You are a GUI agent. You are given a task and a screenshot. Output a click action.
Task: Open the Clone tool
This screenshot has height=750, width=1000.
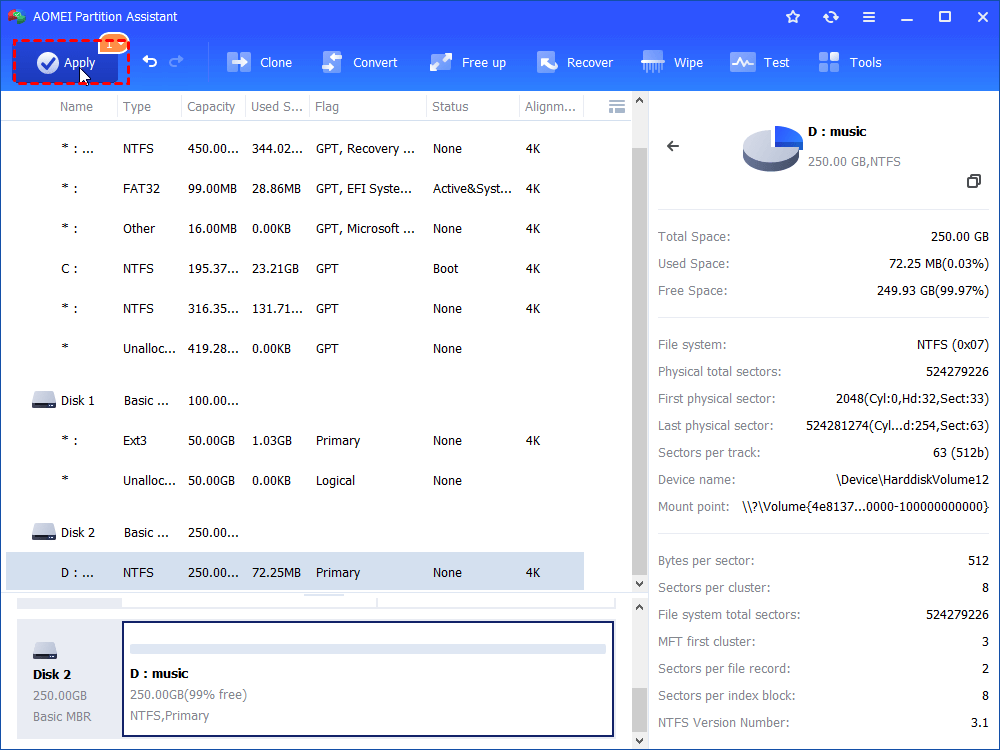click(260, 62)
